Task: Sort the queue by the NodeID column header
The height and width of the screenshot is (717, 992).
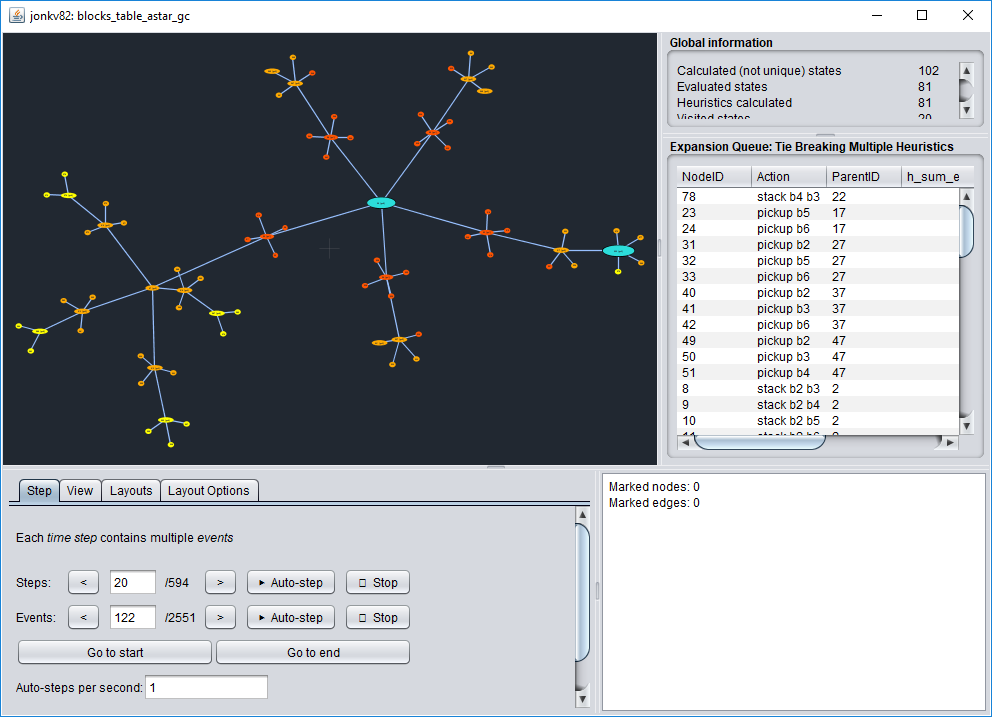Action: click(x=714, y=177)
